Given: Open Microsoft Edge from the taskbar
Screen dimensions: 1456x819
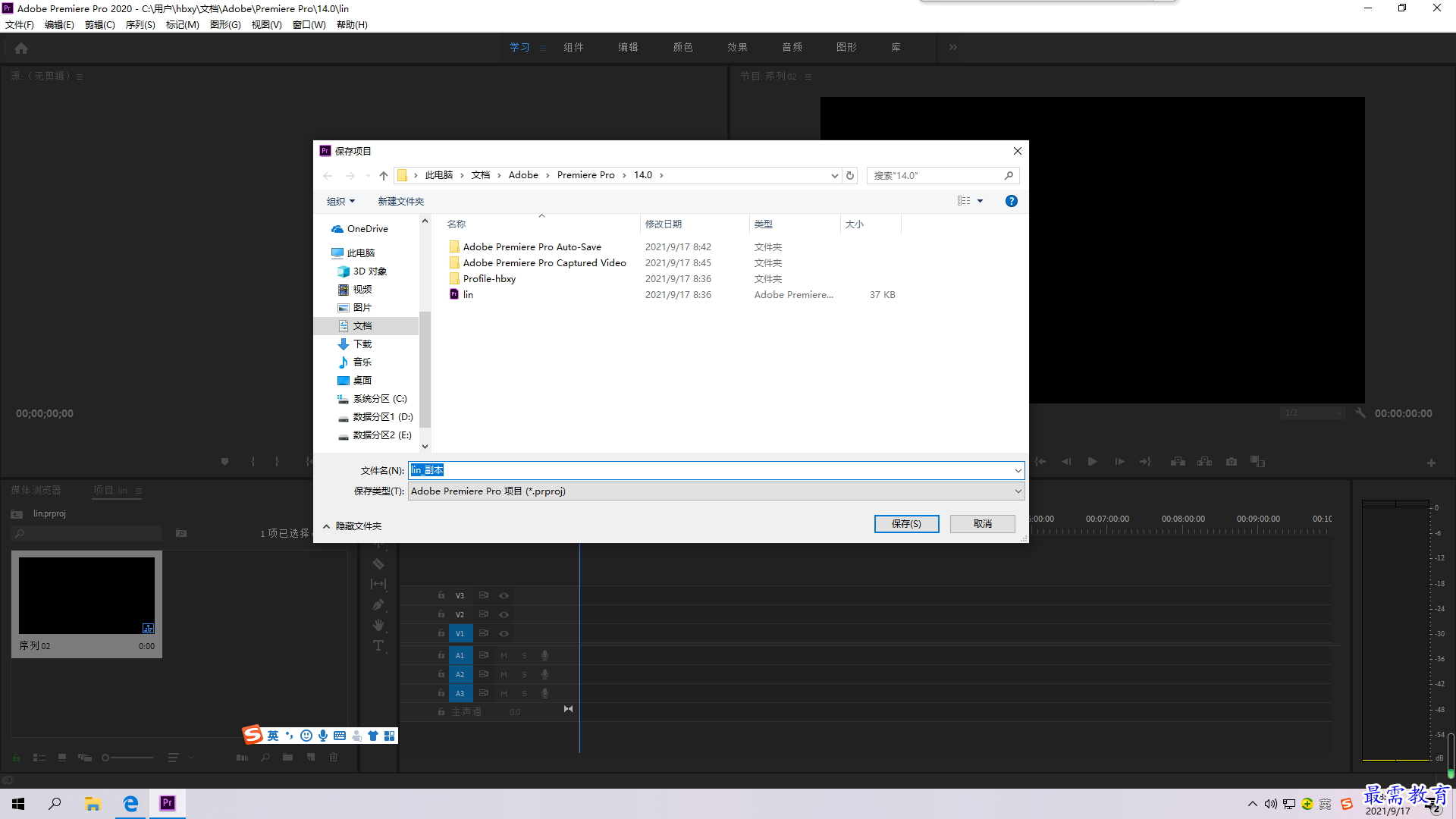Looking at the screenshot, I should pos(130,803).
